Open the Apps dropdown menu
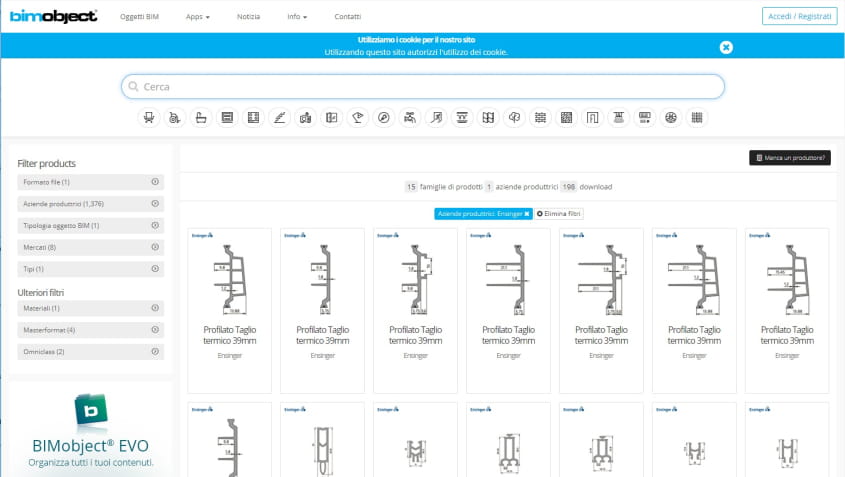This screenshot has width=845, height=477. (x=197, y=17)
